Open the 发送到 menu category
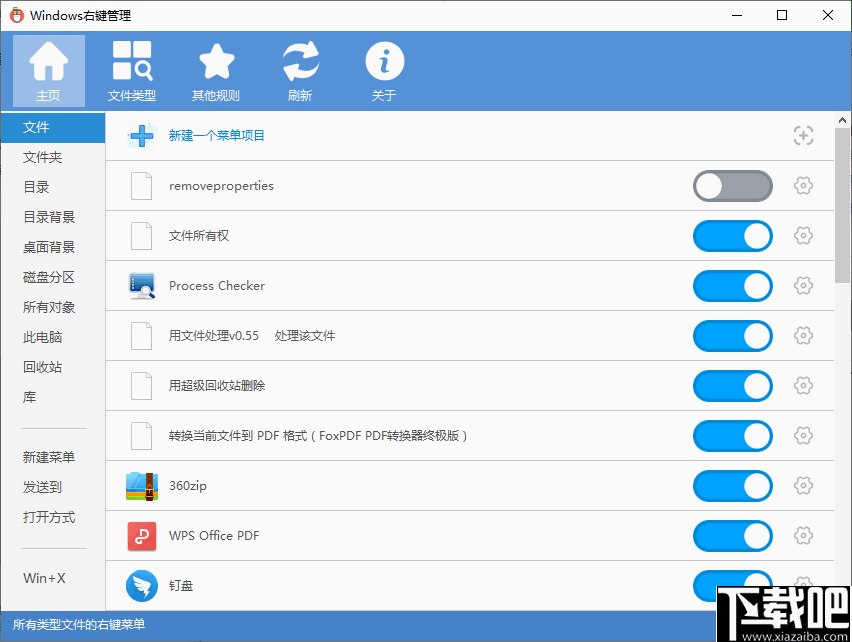This screenshot has height=642, width=852. click(x=36, y=487)
